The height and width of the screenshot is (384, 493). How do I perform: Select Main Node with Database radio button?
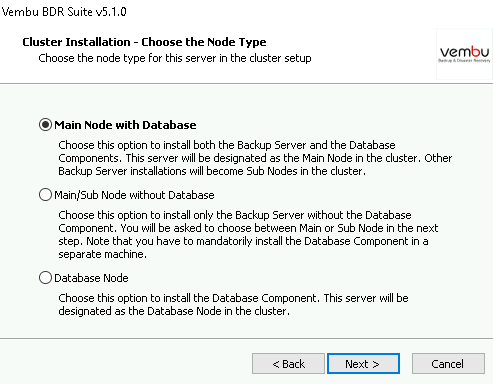[x=45, y=125]
